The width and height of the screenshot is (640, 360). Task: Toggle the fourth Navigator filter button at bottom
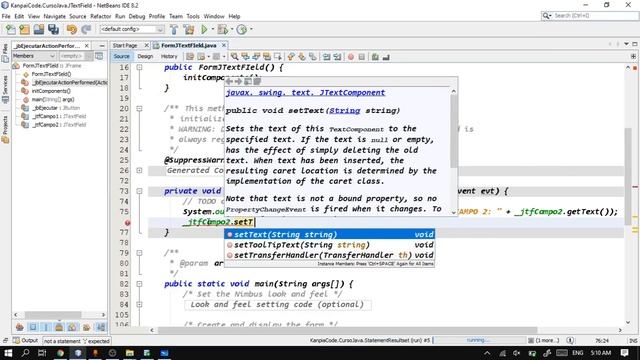pos(59,327)
